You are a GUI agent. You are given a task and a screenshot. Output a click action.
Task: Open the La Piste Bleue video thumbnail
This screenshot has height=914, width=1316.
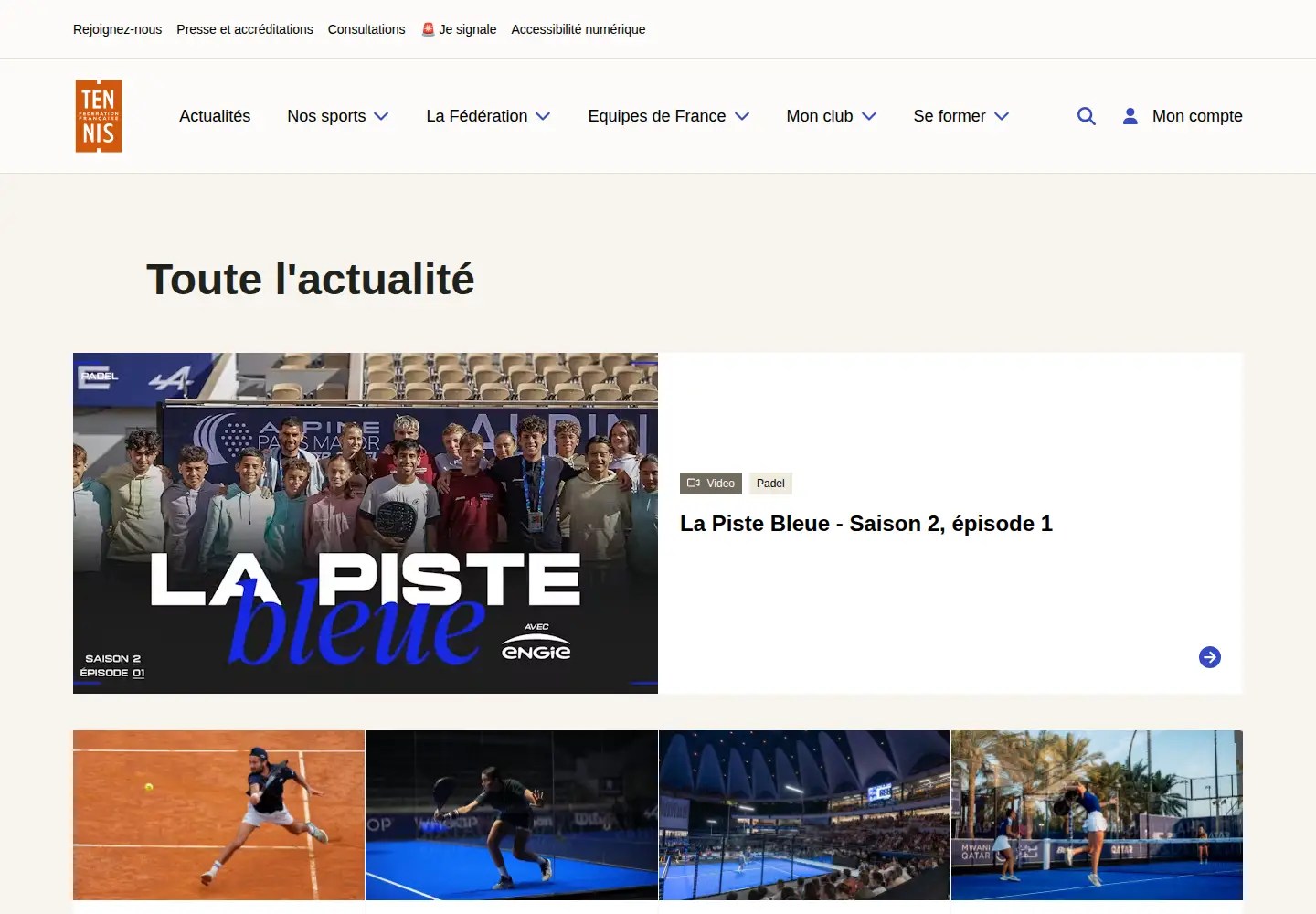[366, 523]
